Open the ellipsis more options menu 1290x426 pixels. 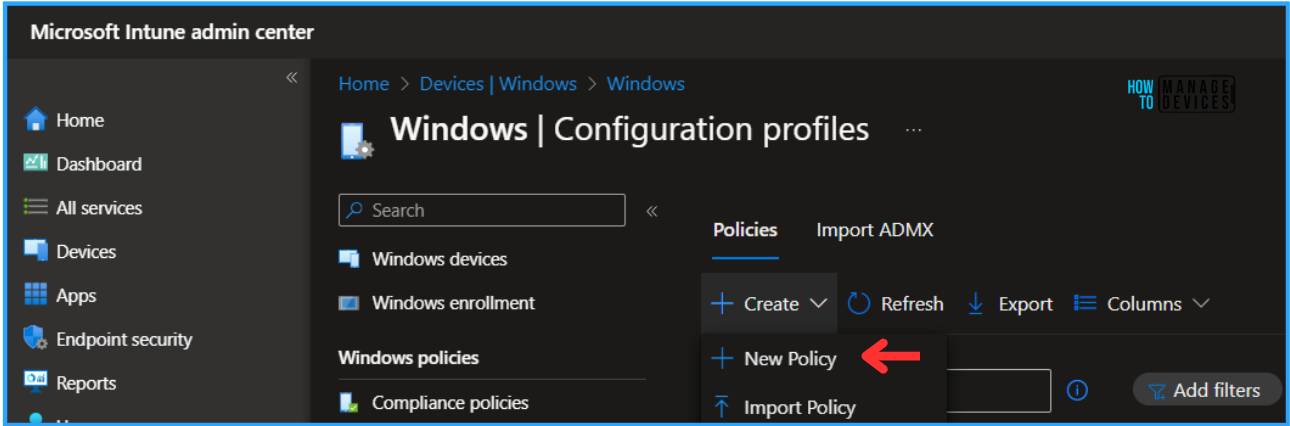913,131
